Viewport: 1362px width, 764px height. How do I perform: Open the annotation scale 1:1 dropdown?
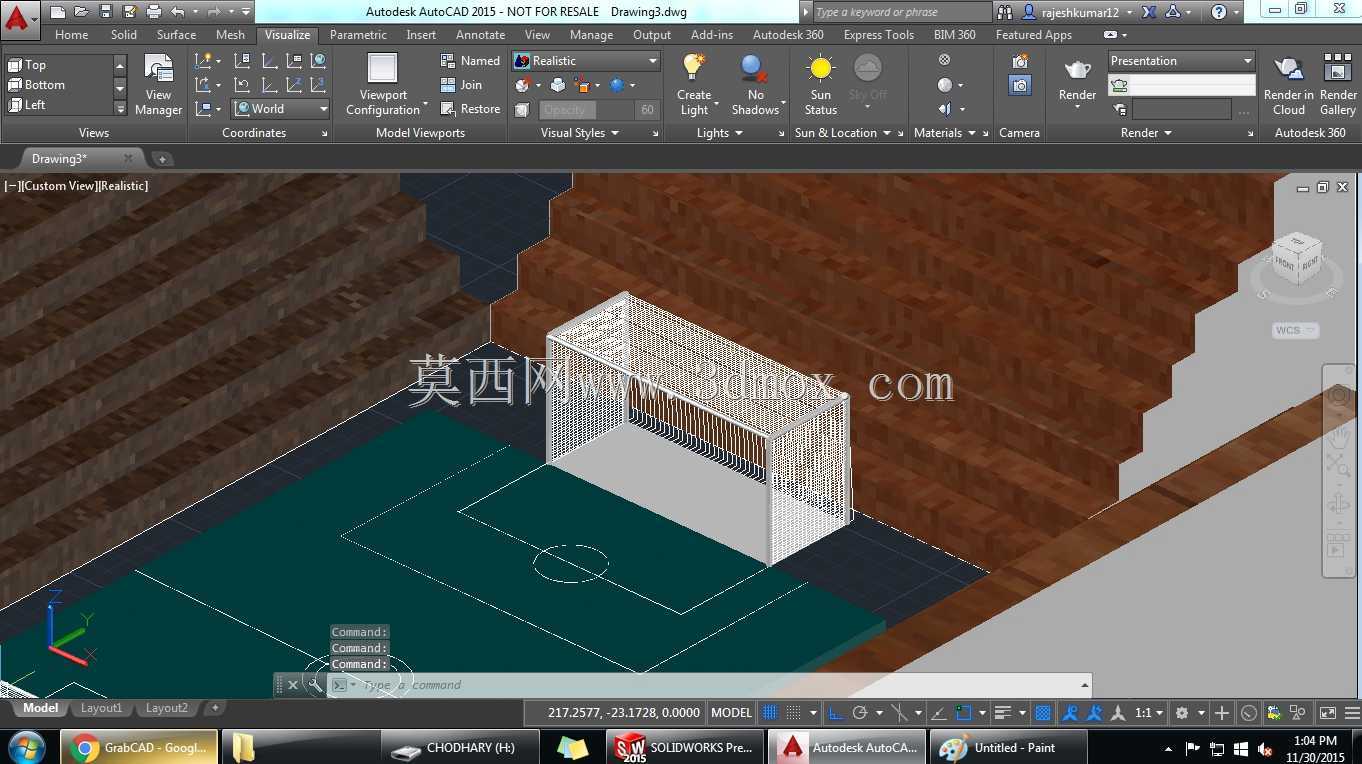coord(1149,713)
